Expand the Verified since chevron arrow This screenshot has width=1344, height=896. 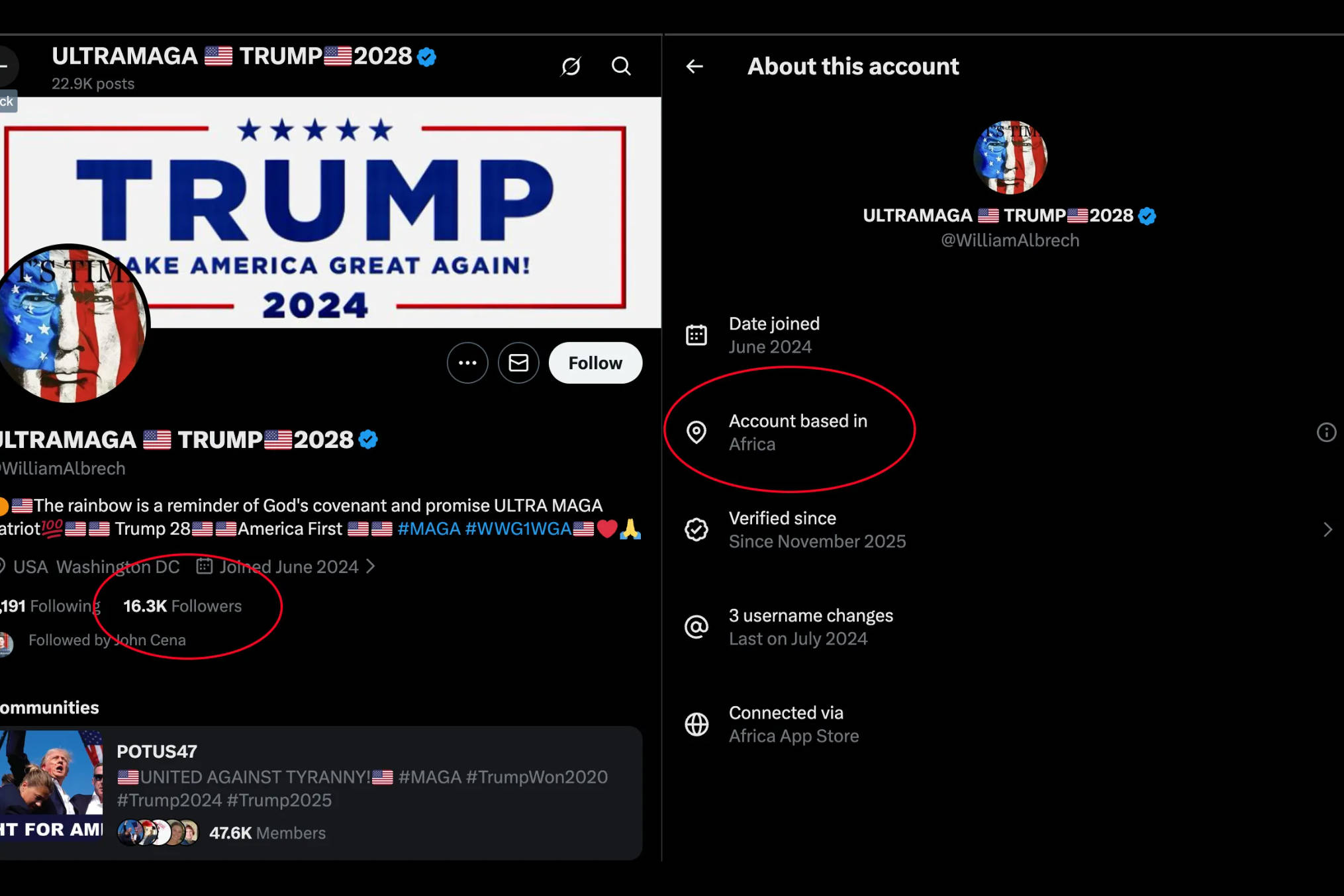click(x=1327, y=529)
